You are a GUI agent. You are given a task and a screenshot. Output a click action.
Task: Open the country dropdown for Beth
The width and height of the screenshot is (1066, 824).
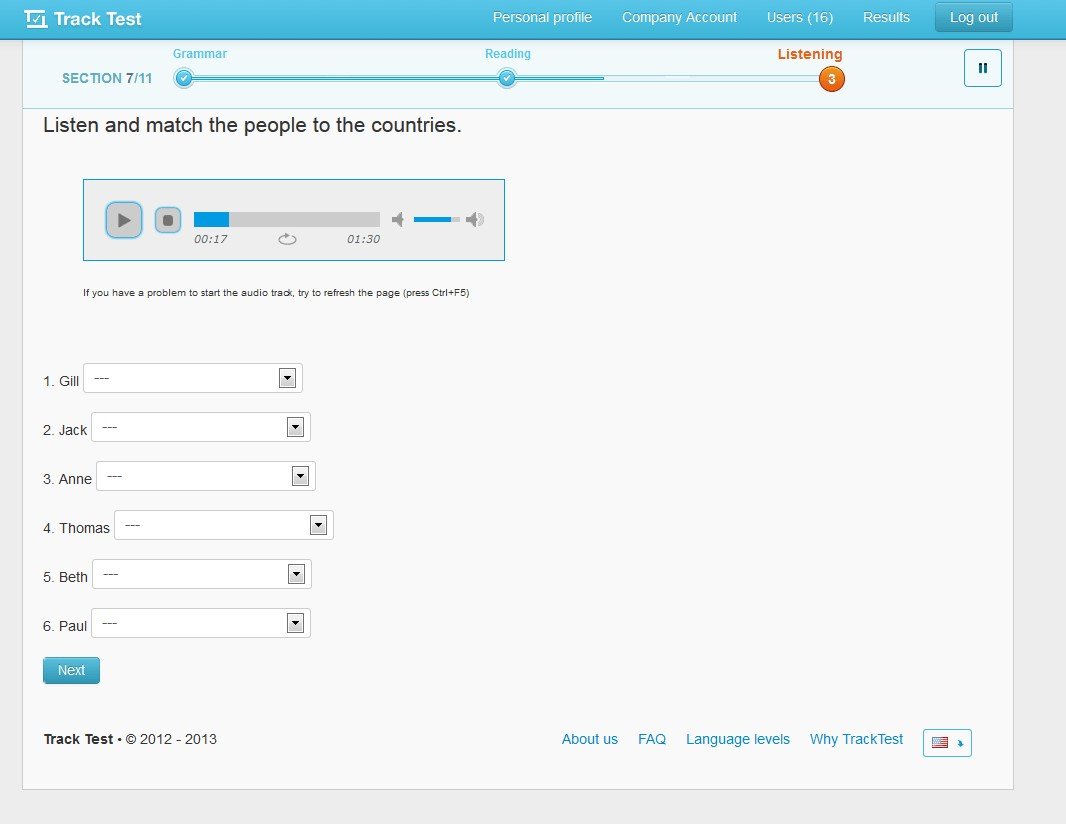coord(202,574)
